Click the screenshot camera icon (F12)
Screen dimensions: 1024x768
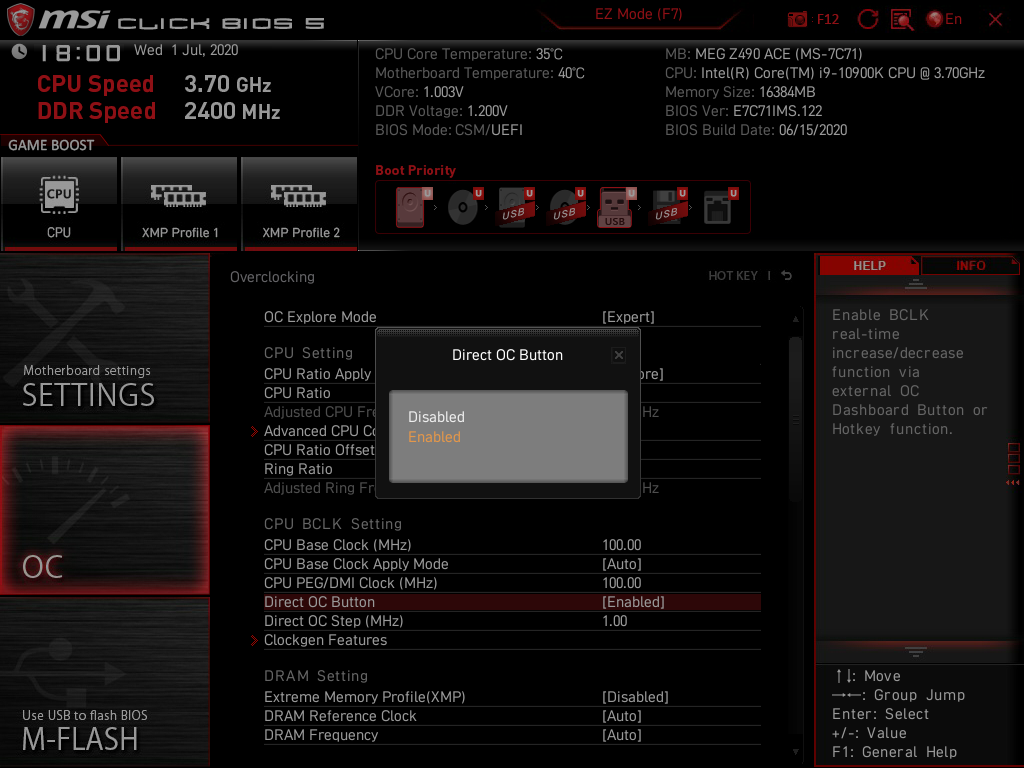[798, 19]
